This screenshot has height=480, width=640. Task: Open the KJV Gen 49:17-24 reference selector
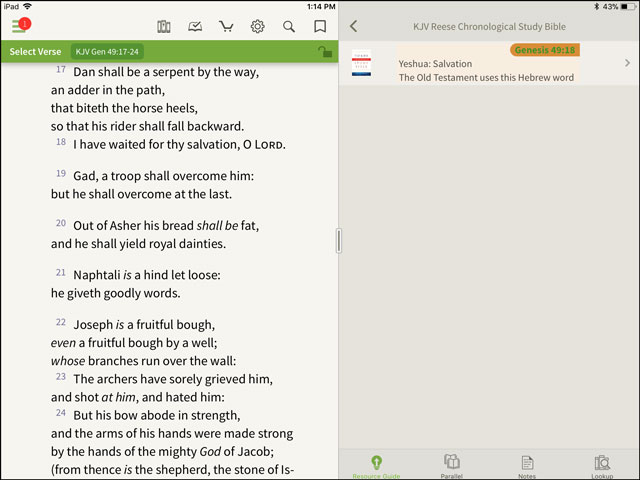[107, 52]
